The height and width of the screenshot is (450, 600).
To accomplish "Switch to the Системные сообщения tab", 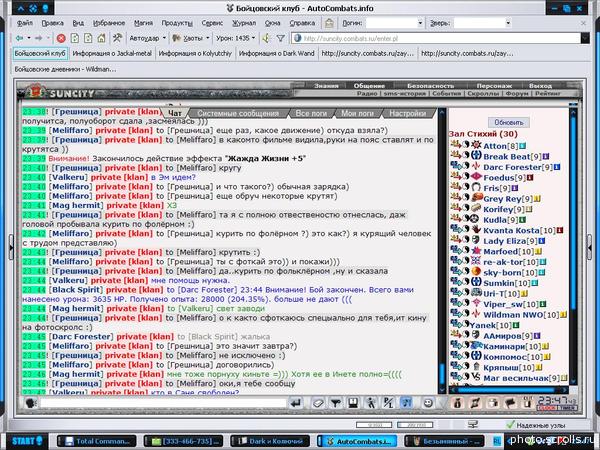I will [x=238, y=113].
